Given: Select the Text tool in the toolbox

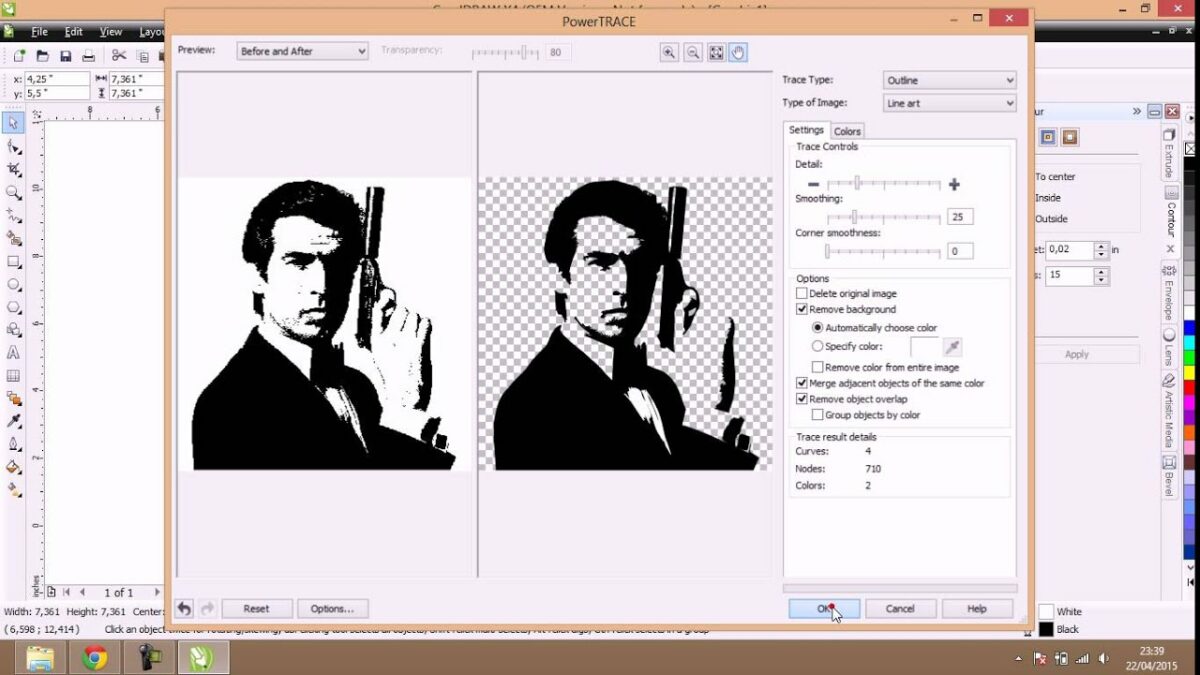Looking at the screenshot, I should (13, 353).
